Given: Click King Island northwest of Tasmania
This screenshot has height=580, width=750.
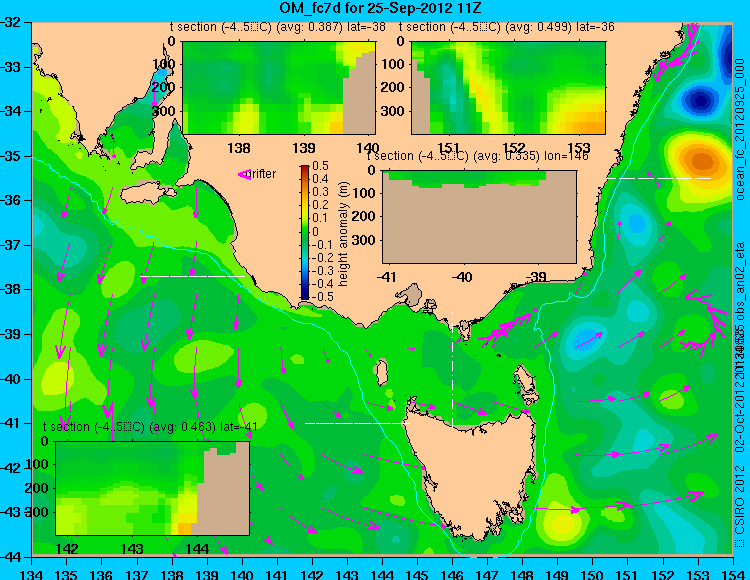Looking at the screenshot, I should 381,373.
